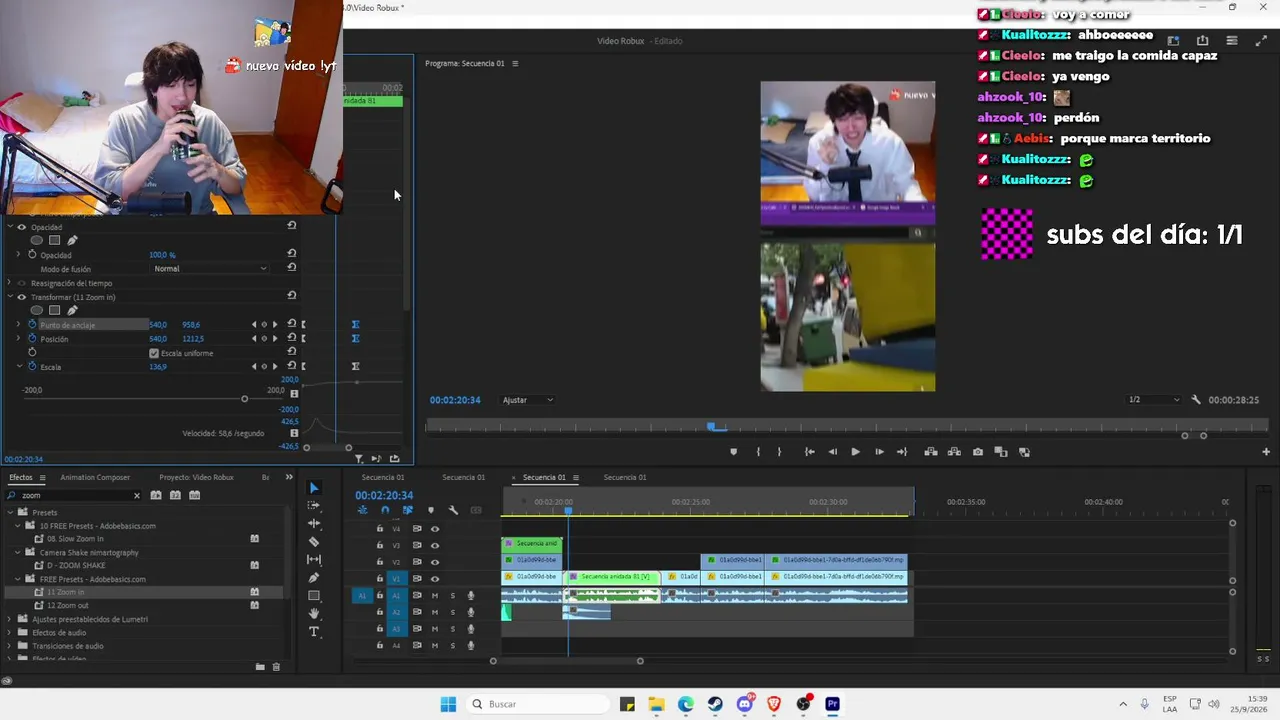Viewport: 1280px width, 720px height.
Task: Open timeline display settings wrench icon
Action: point(453,510)
